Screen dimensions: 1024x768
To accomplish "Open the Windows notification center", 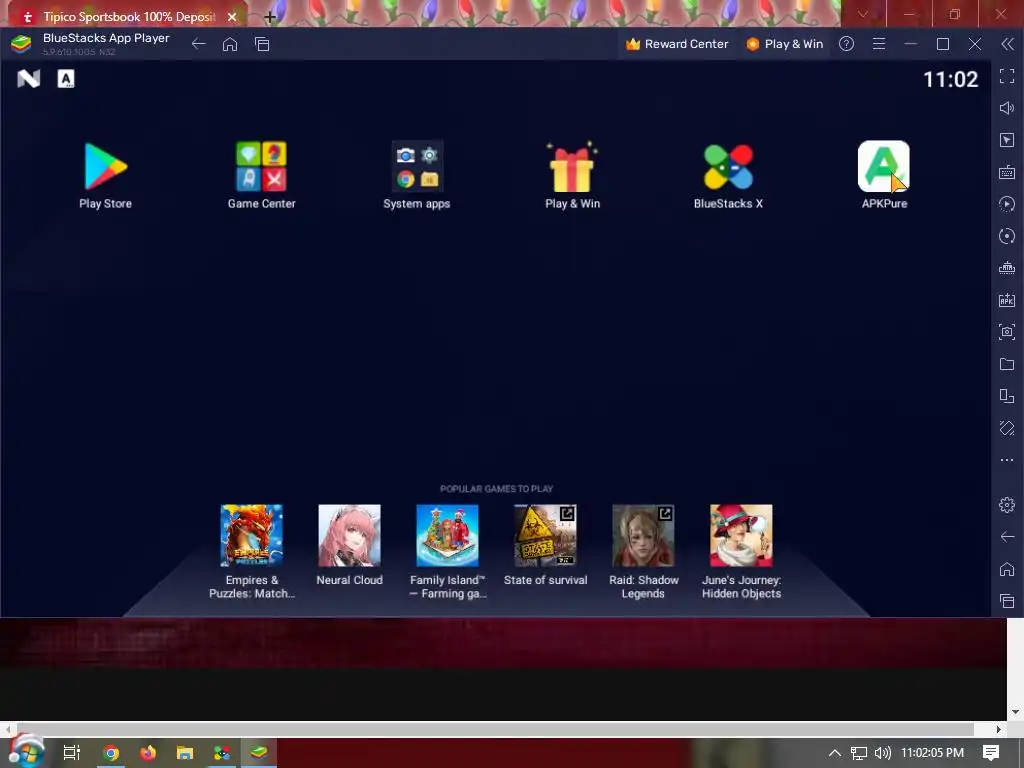I will point(991,753).
